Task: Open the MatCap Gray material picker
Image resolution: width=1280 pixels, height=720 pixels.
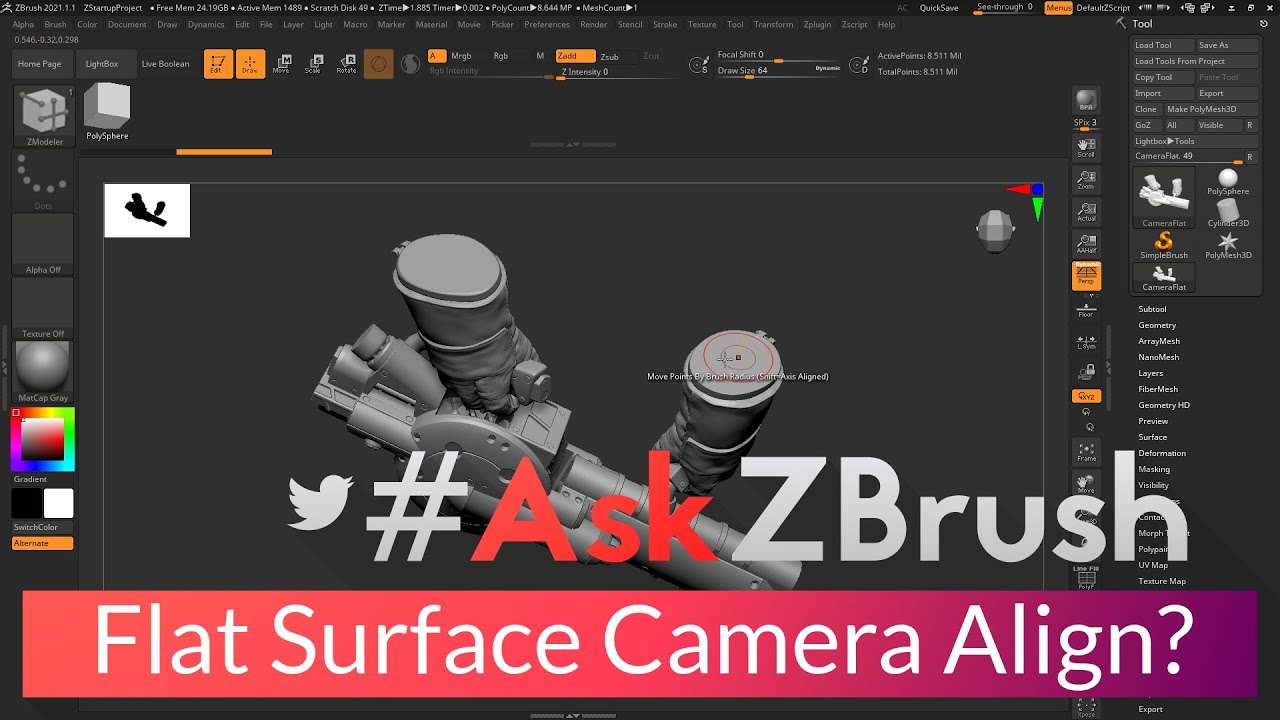Action: 43,372
